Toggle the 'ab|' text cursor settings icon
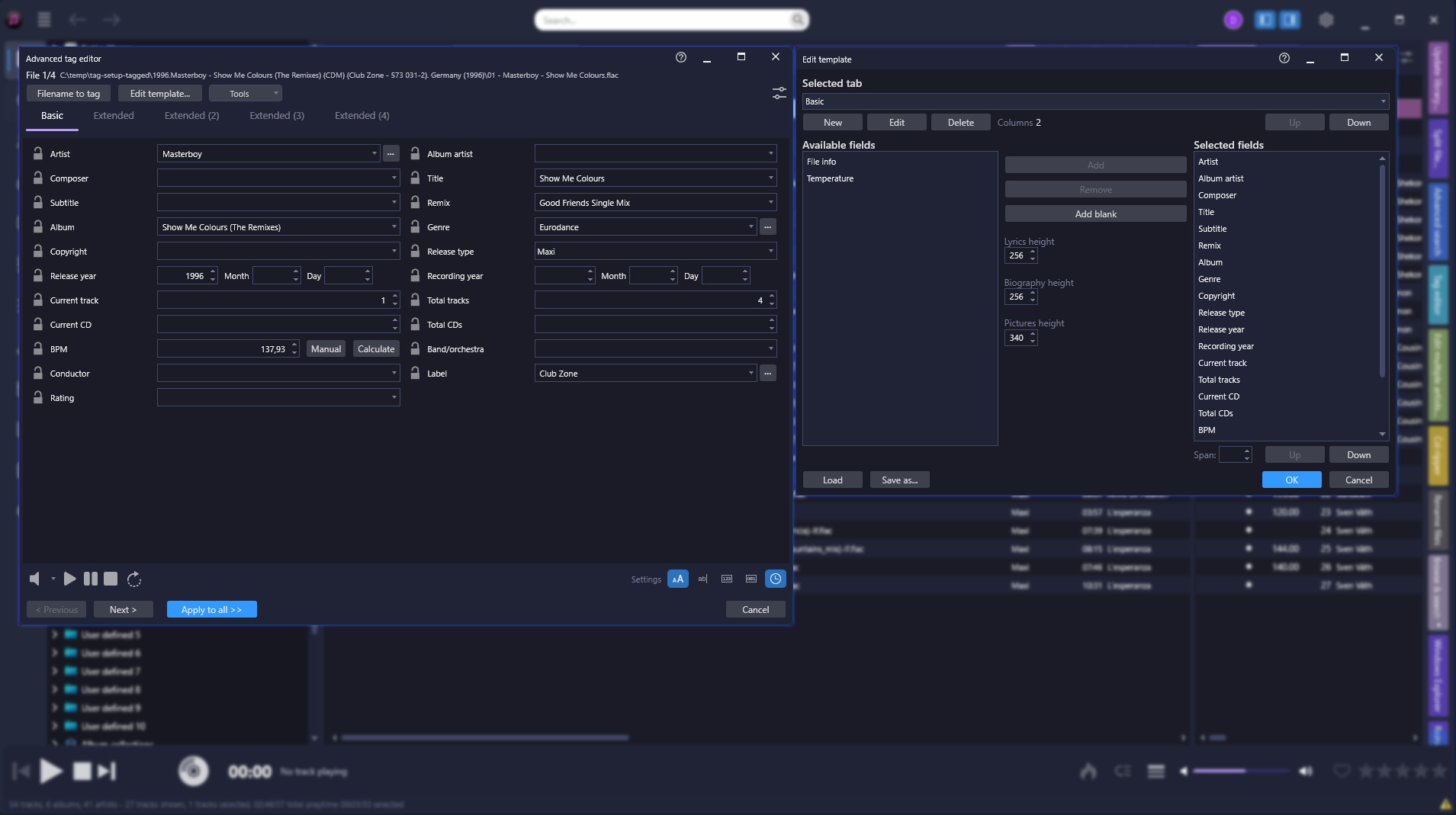The height and width of the screenshot is (815, 1456). (x=702, y=579)
